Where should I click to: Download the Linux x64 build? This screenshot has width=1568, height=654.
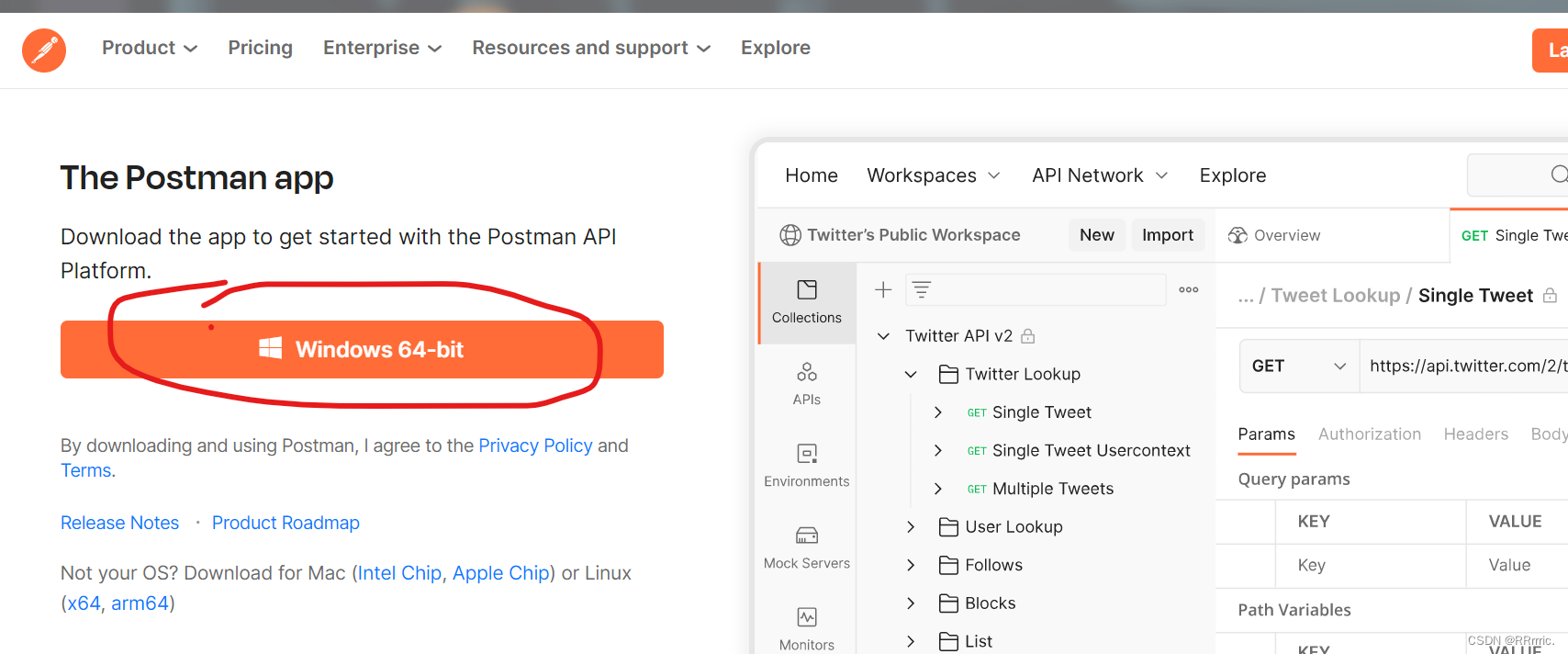84,603
